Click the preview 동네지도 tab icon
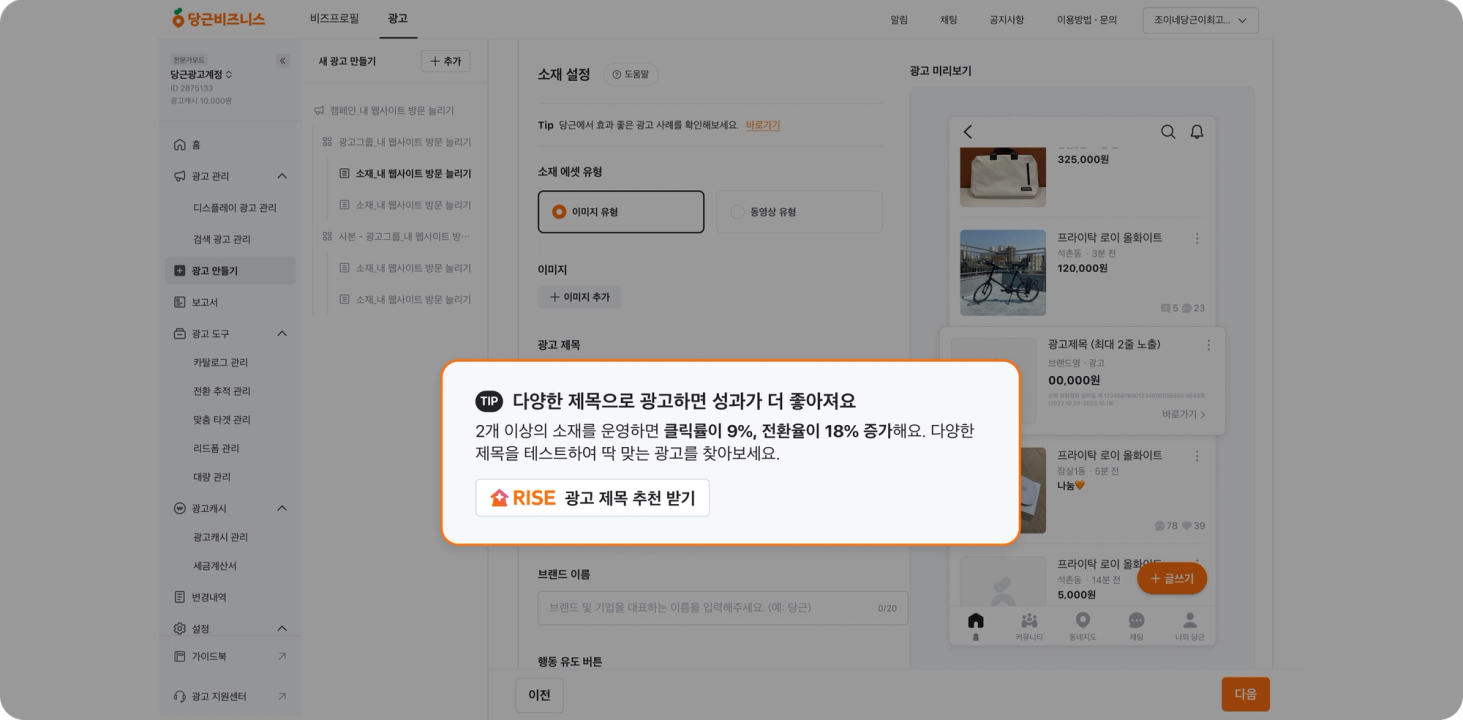 [1083, 625]
